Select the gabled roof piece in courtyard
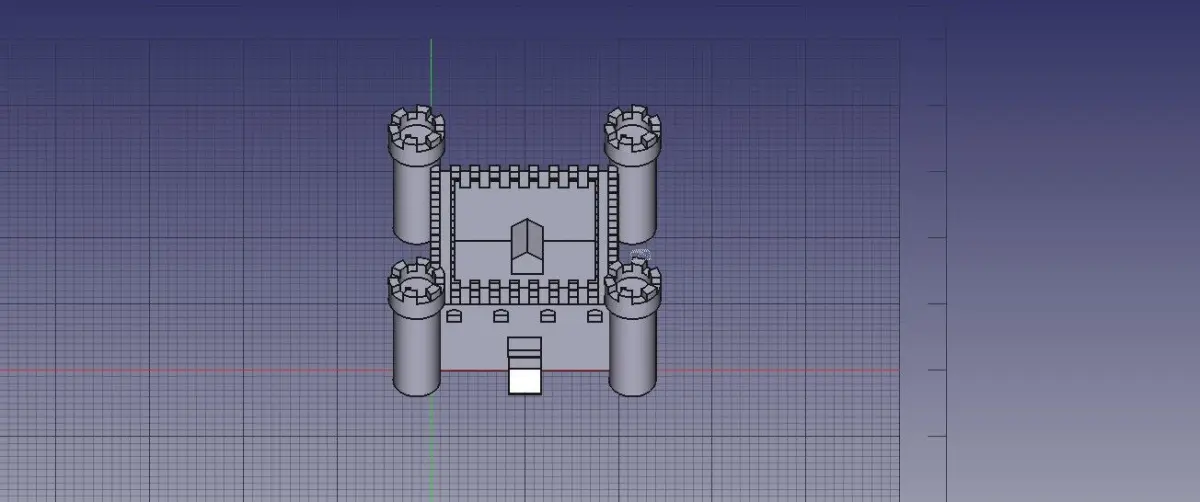Viewport: 1200px width, 502px height. click(525, 245)
